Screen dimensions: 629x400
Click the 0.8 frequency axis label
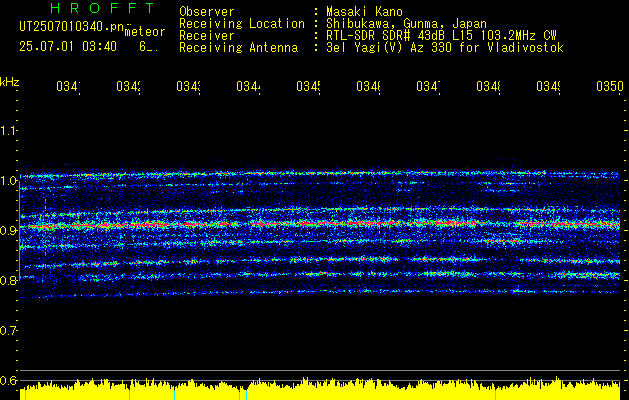[x=8, y=280]
